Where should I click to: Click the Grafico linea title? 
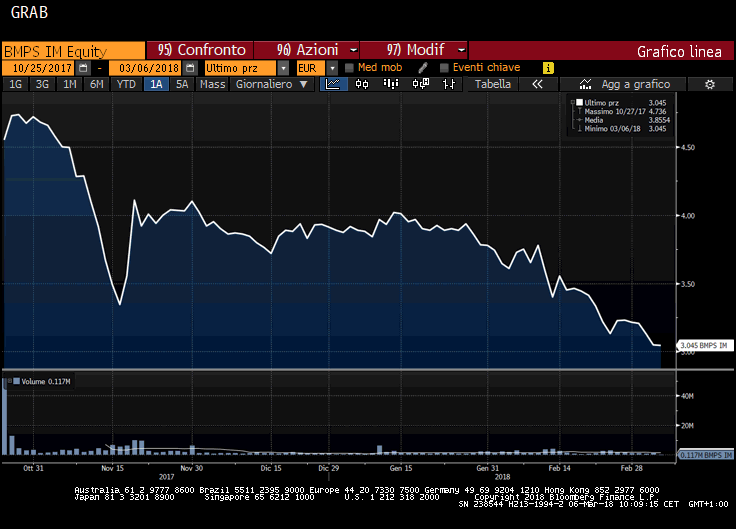[x=679, y=51]
